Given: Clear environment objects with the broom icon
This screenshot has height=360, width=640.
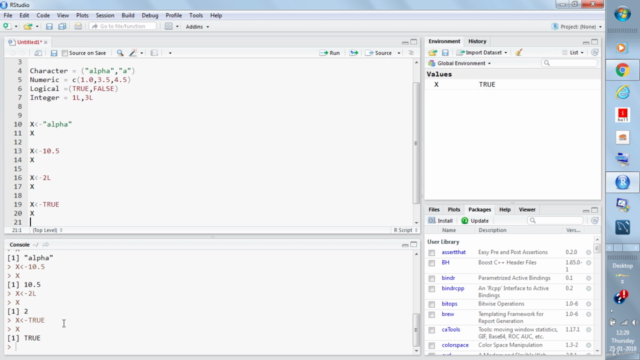Looking at the screenshot, I should pyautogui.click(x=519, y=53).
